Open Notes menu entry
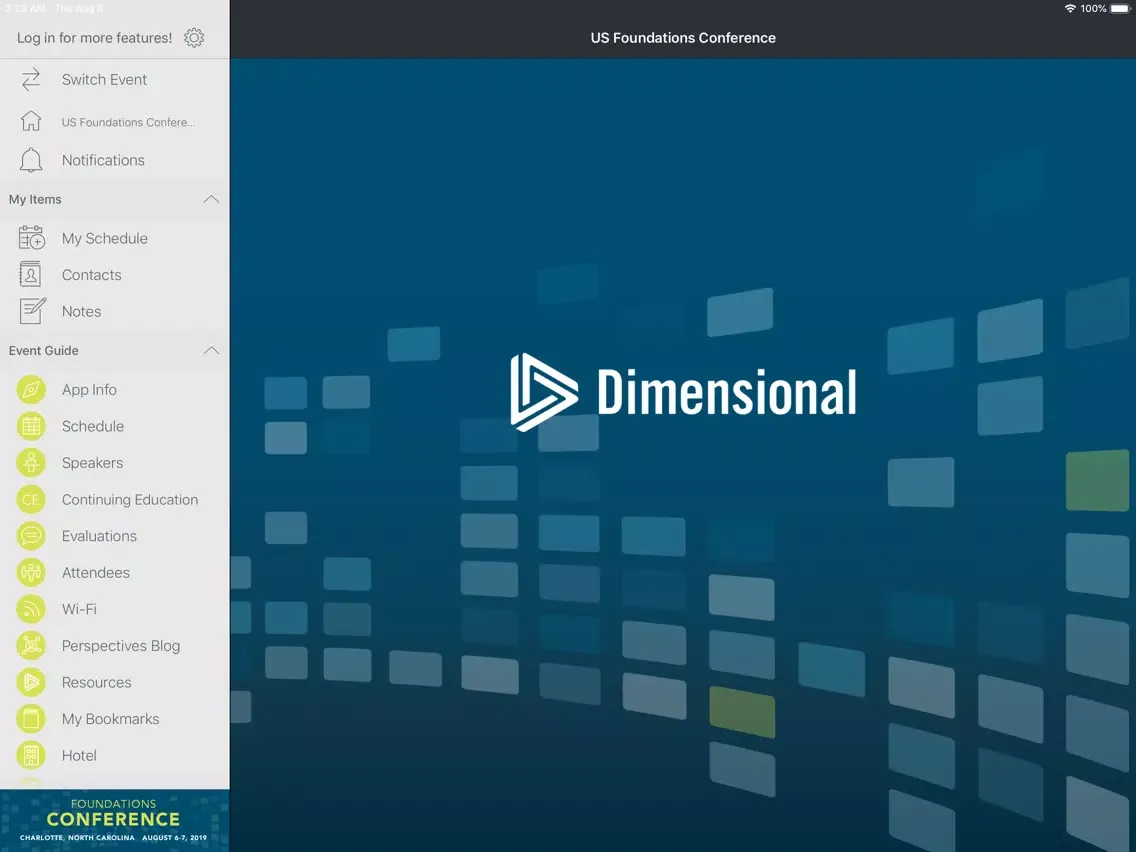The image size is (1136, 852). click(114, 311)
